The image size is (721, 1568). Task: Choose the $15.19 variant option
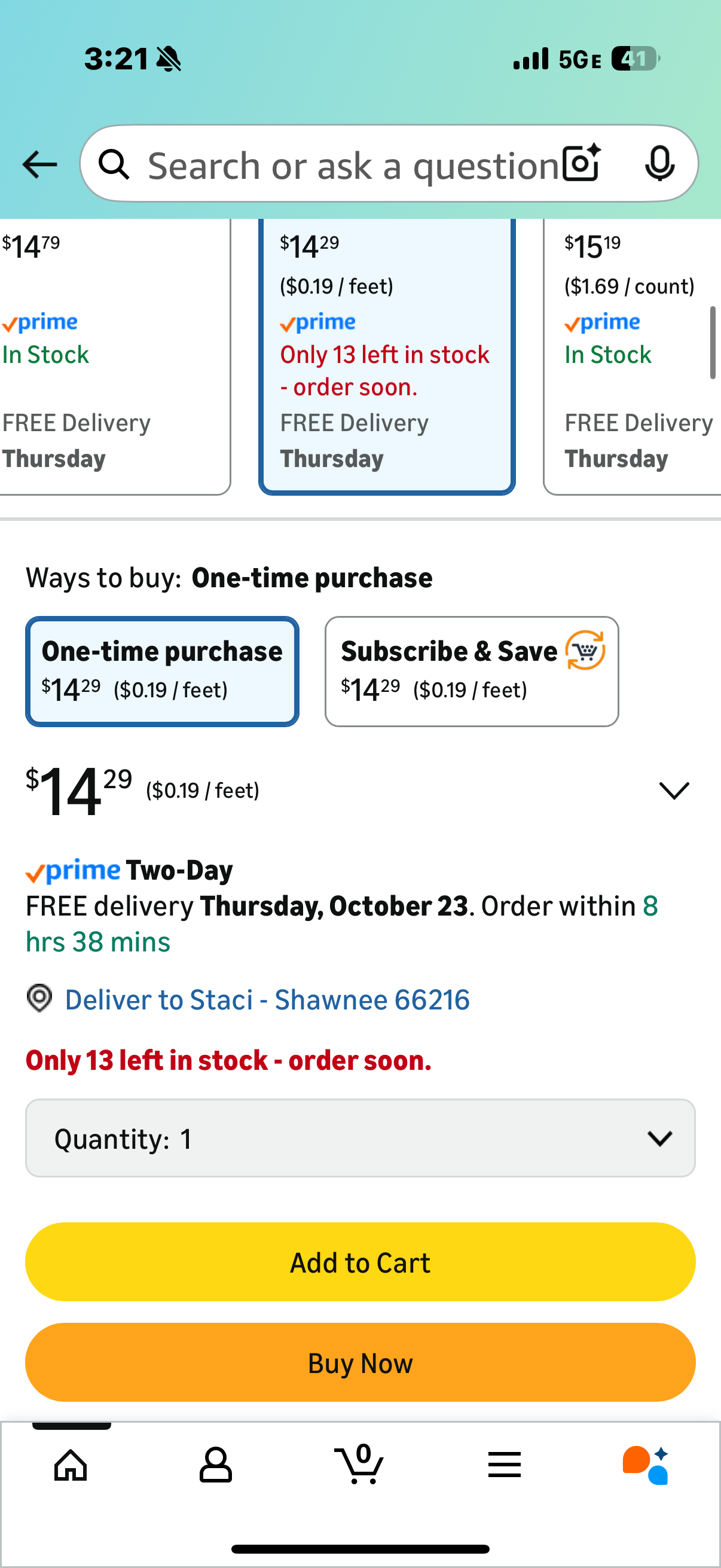pos(633,356)
